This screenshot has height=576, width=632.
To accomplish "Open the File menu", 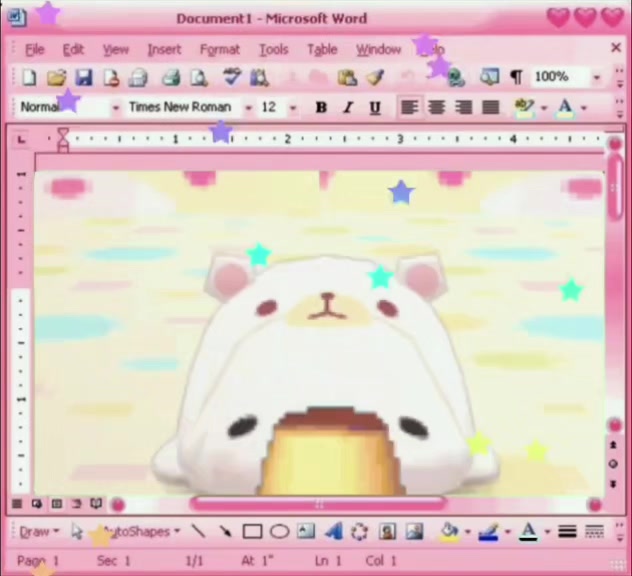I will (35, 50).
